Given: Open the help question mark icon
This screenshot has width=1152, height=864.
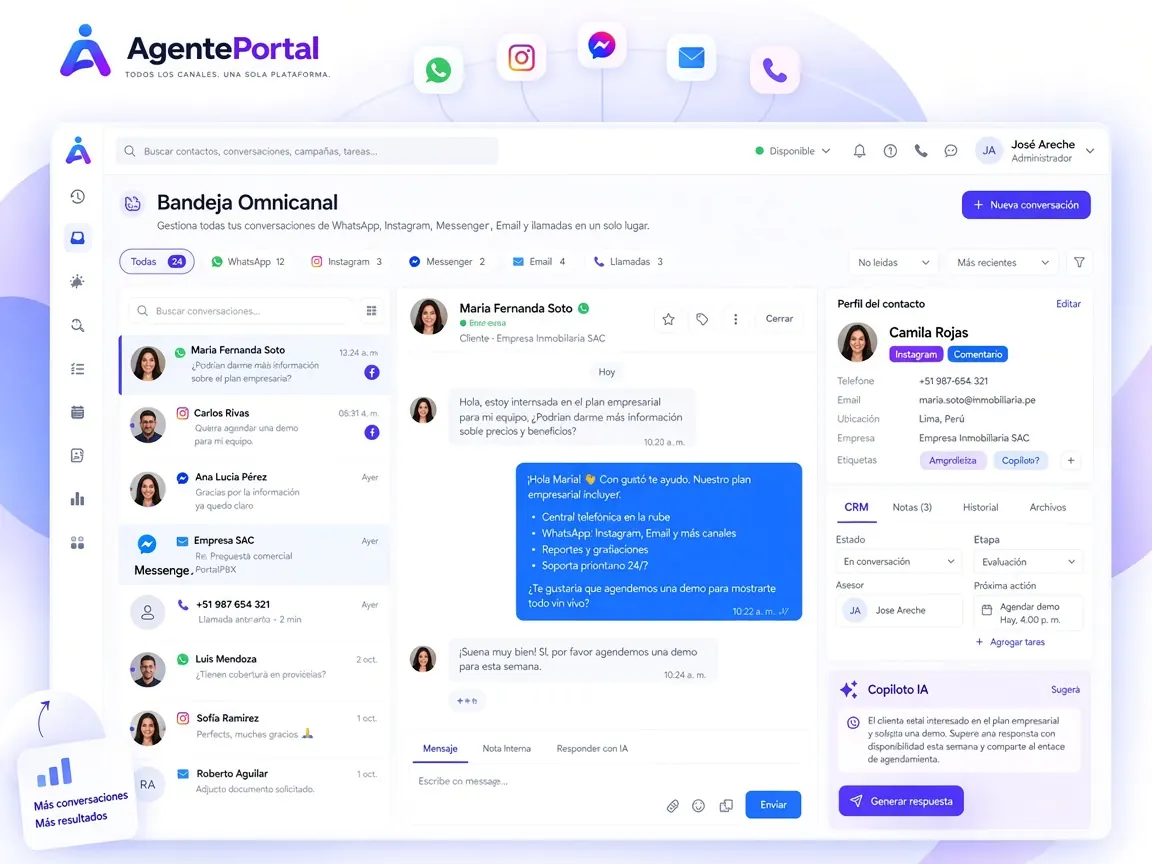Looking at the screenshot, I should [890, 151].
